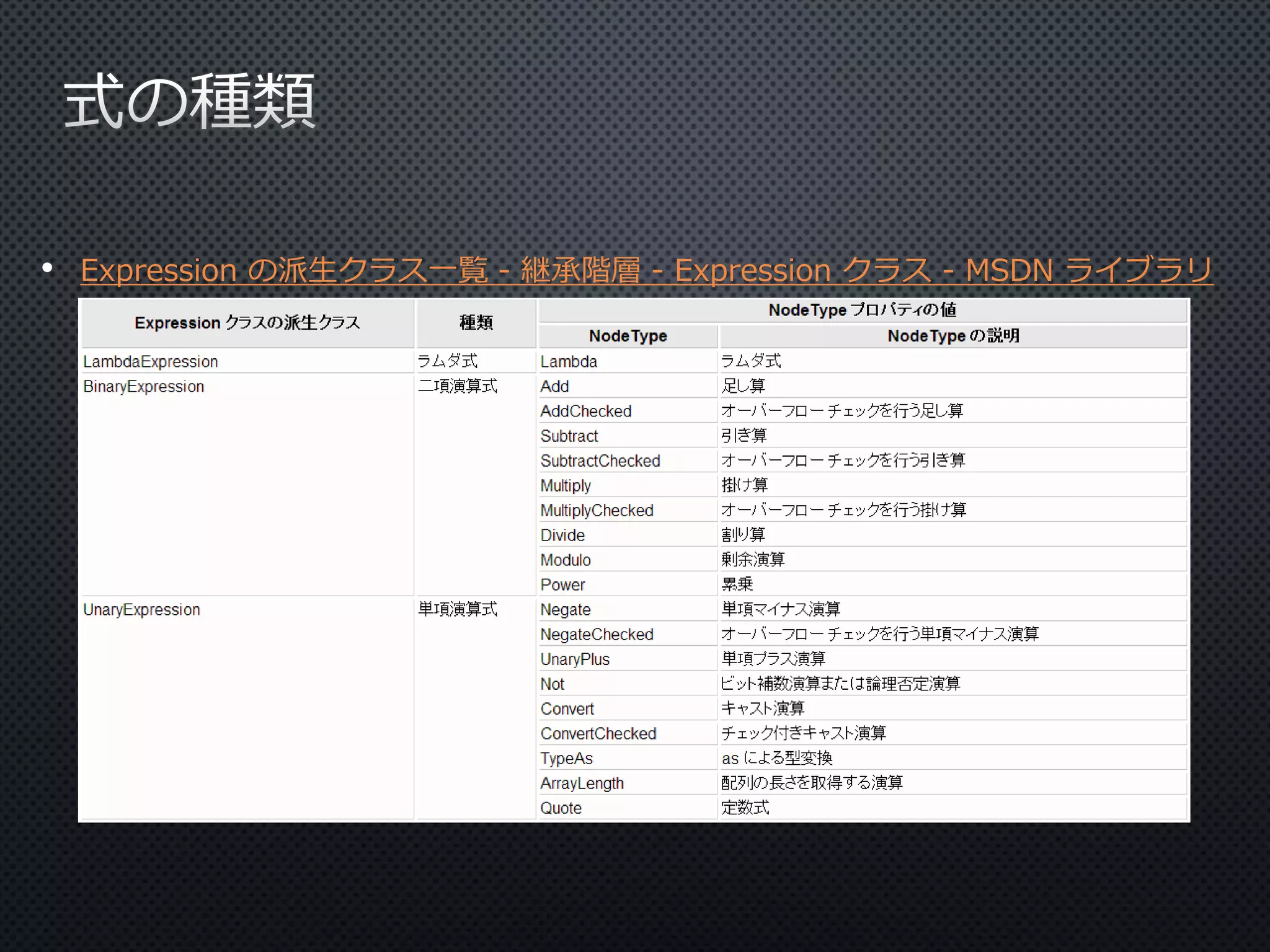
Task: Click the header Expression クラスの派生クラス
Action: point(247,323)
